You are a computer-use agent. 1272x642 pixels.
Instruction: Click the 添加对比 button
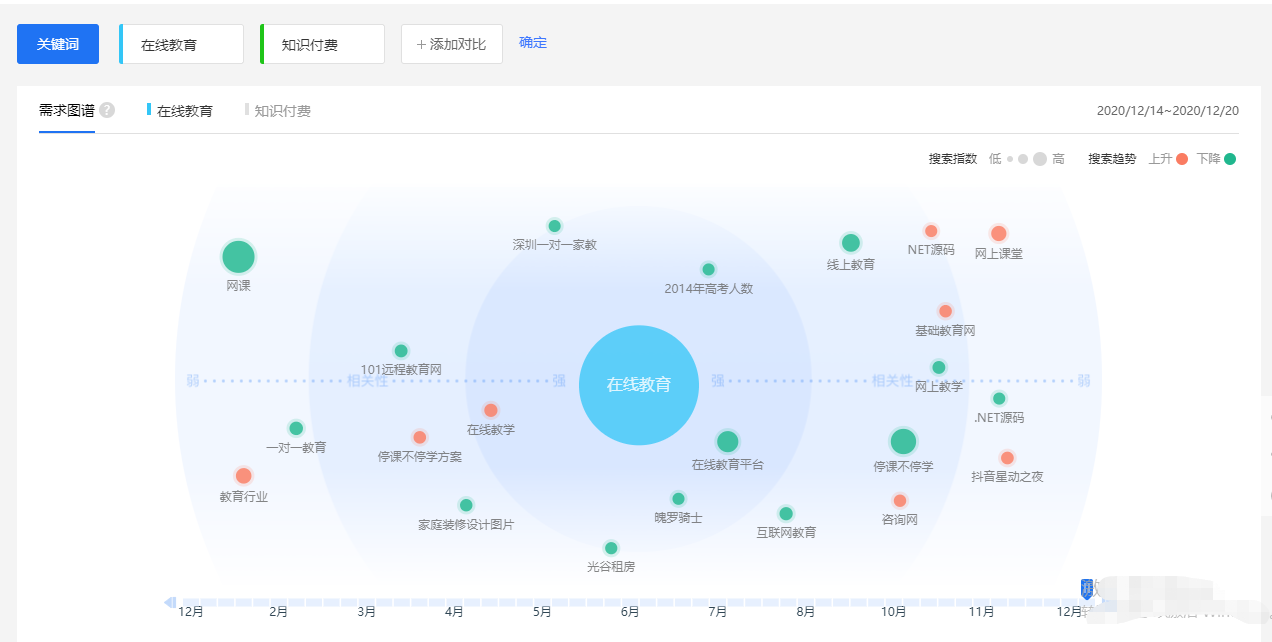451,44
